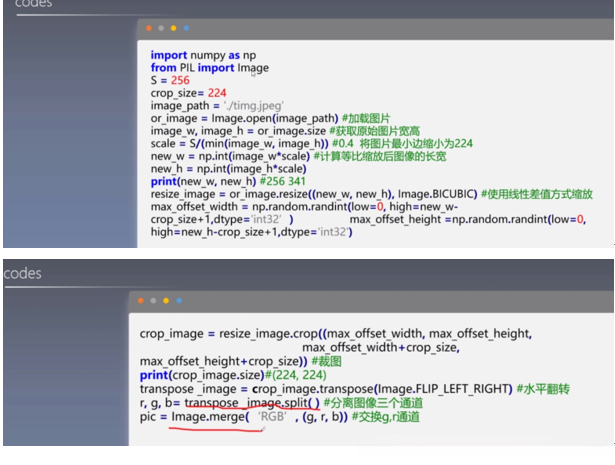
Task: Click the yellow dot in the upper code window
Action: pyautogui.click(x=173, y=28)
